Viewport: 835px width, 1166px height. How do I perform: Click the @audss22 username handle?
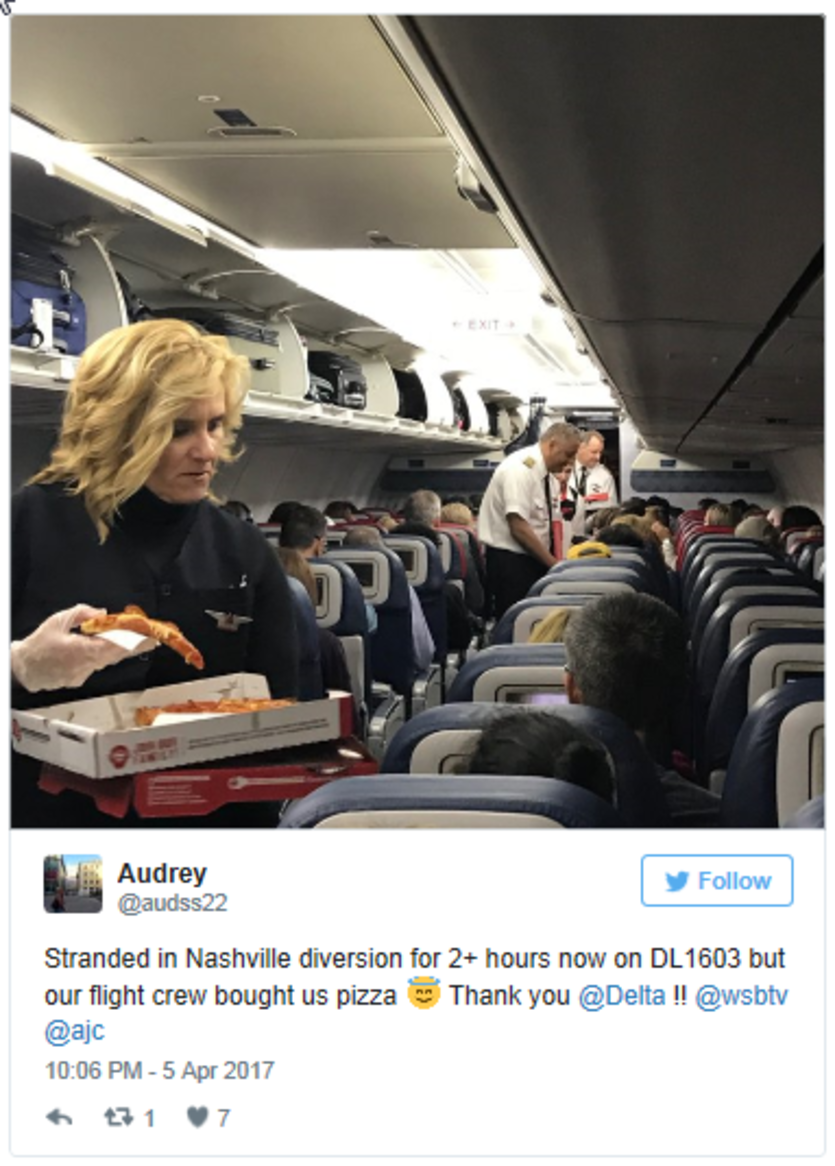[x=173, y=903]
